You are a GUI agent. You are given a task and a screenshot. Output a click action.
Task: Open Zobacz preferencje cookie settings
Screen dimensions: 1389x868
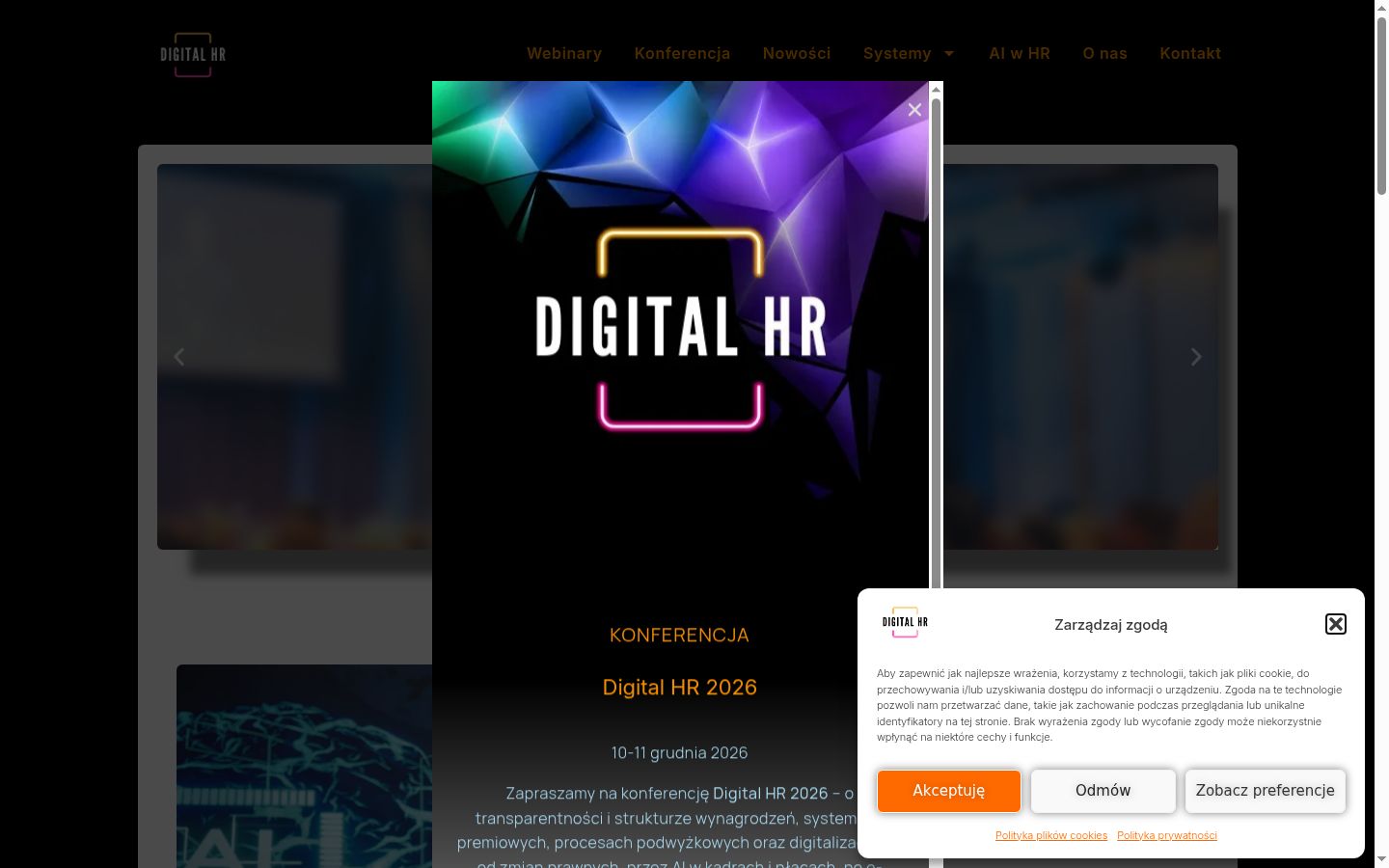1266,791
